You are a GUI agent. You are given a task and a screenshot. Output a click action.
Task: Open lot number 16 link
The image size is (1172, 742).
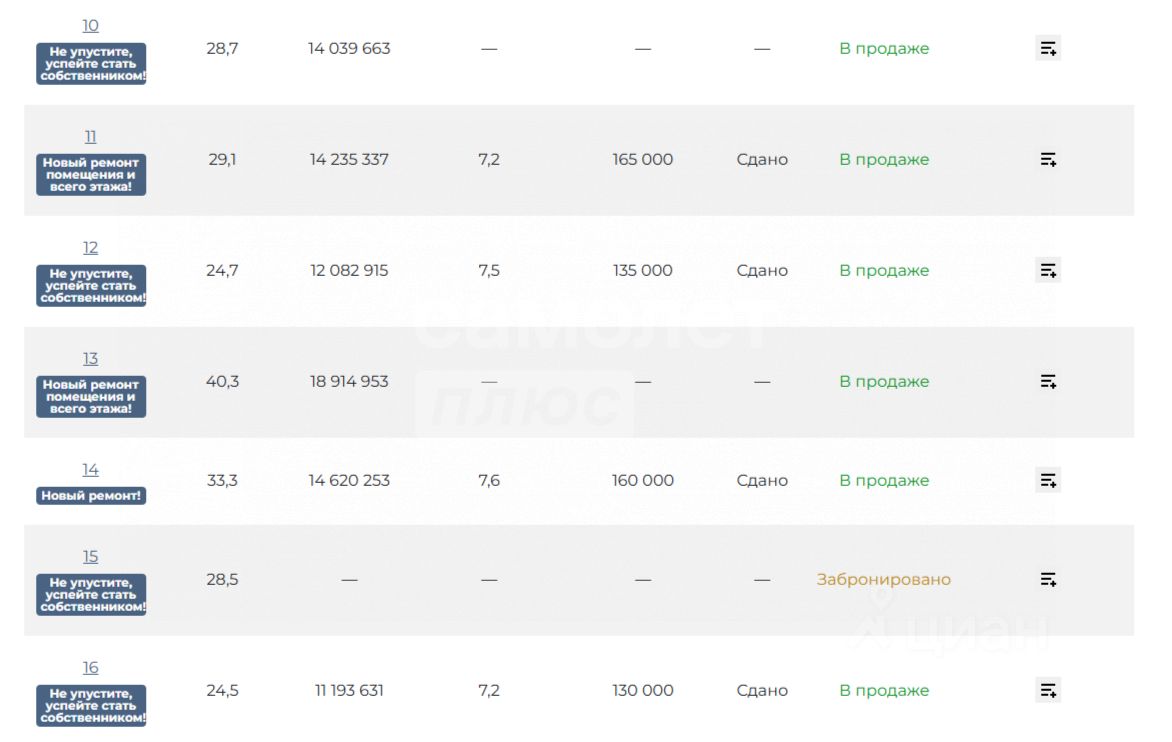point(90,668)
